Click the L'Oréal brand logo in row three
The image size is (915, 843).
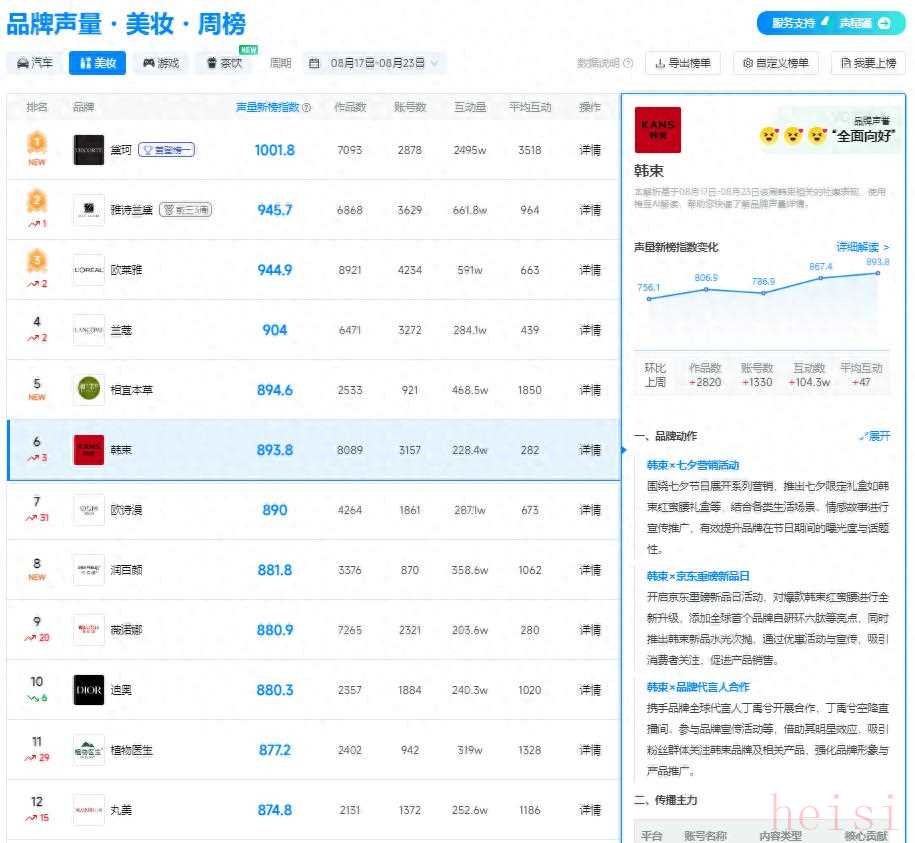[x=88, y=270]
